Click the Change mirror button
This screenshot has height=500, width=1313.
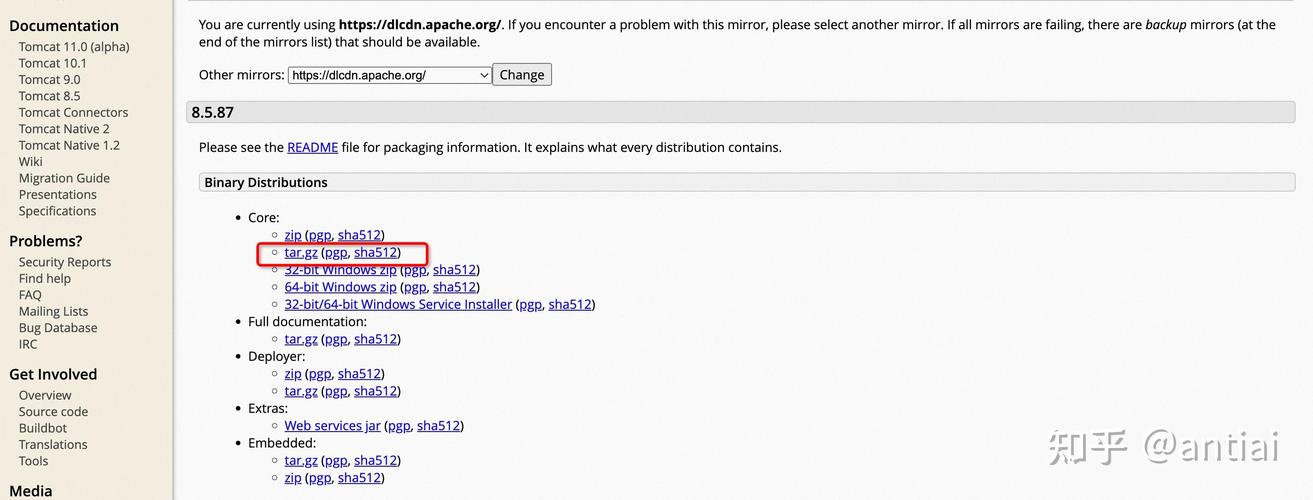coord(522,75)
